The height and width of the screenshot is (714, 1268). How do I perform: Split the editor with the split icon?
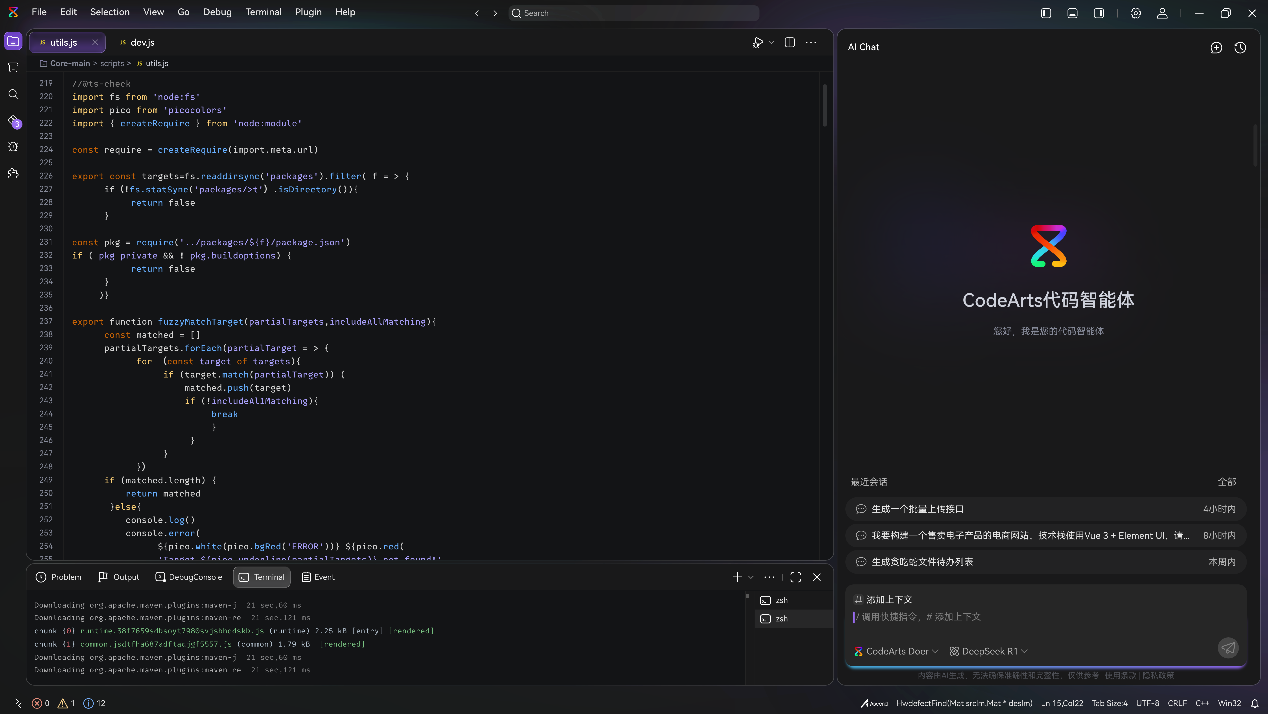coord(790,43)
